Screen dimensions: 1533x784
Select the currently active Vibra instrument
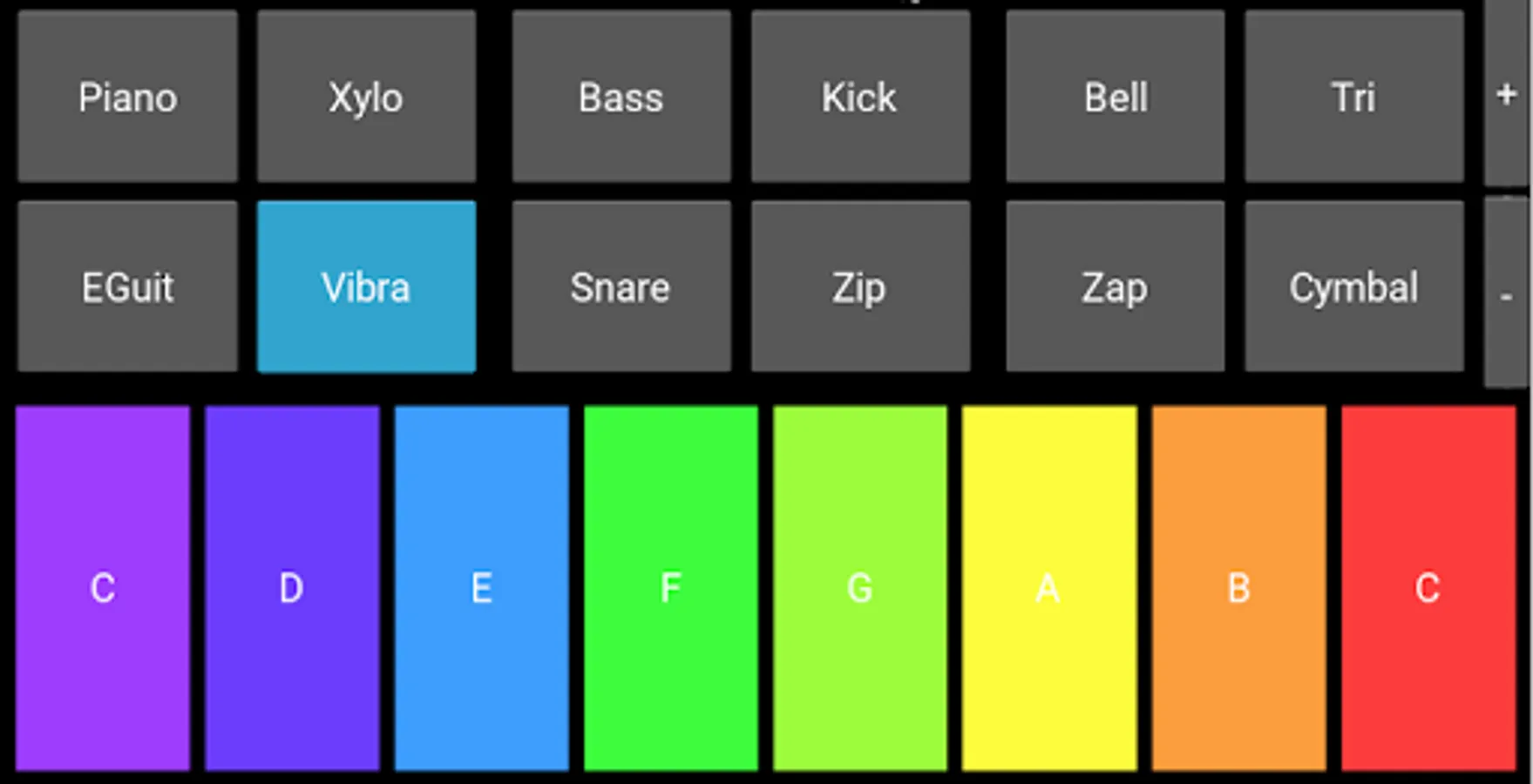click(366, 287)
